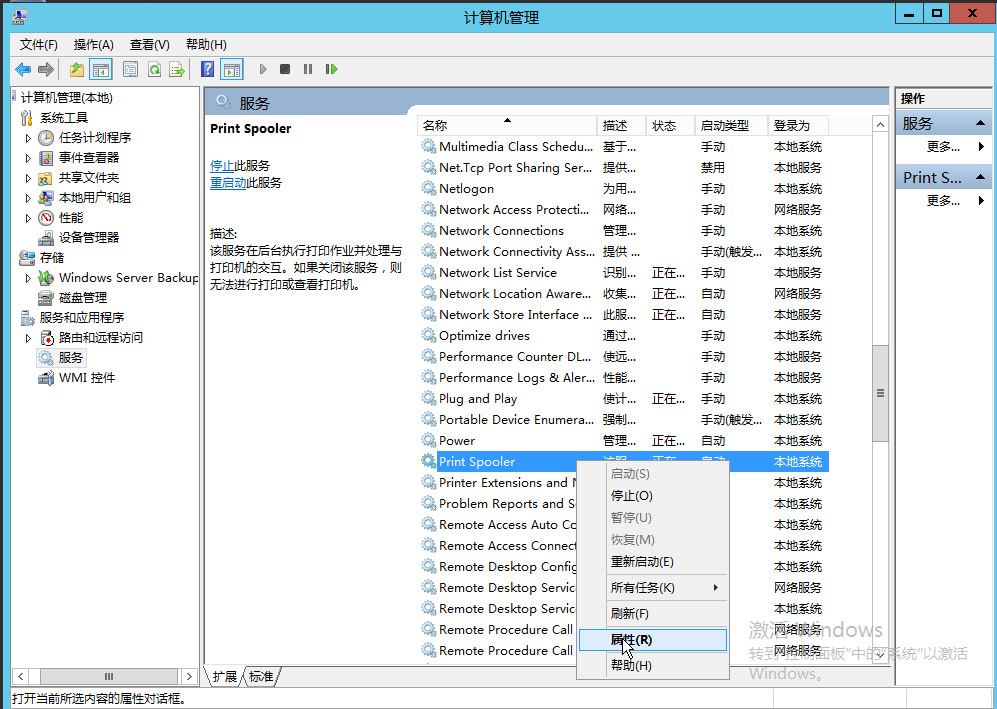The image size is (997, 709).
Task: Expand the 路由和远程访问 tree arrow
Action: coord(28,338)
